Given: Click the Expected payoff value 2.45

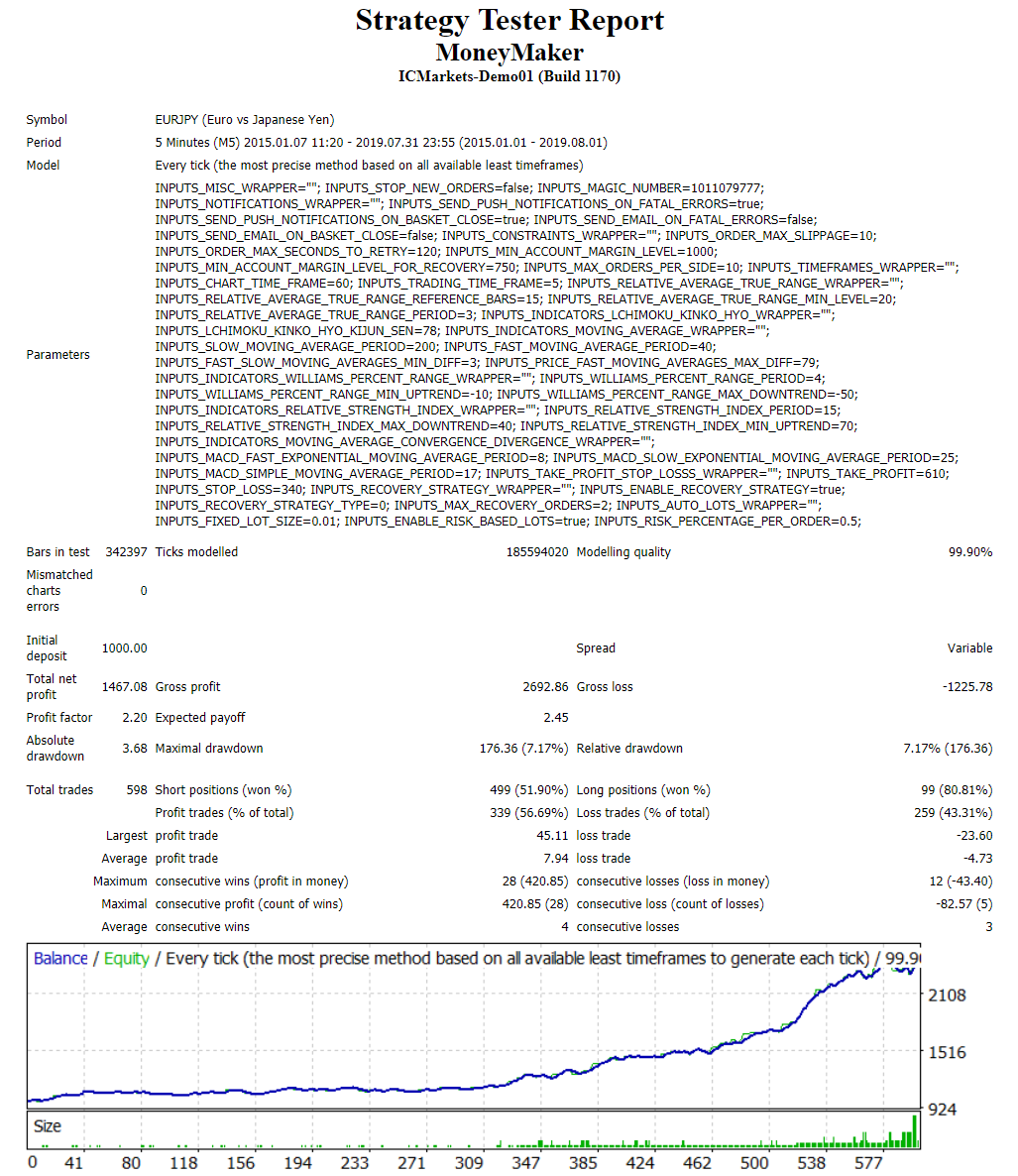Looking at the screenshot, I should tap(555, 718).
